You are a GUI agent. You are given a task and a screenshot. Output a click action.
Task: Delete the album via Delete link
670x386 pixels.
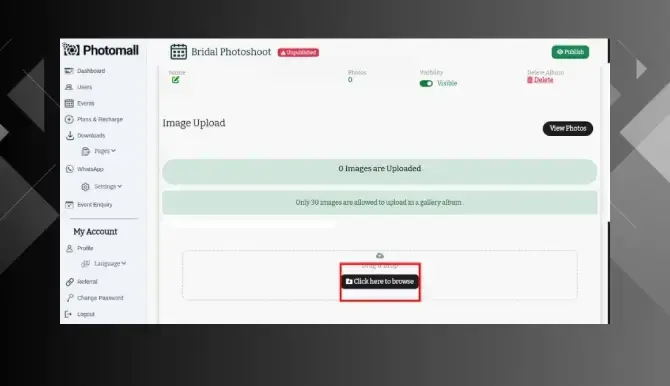[x=540, y=80]
